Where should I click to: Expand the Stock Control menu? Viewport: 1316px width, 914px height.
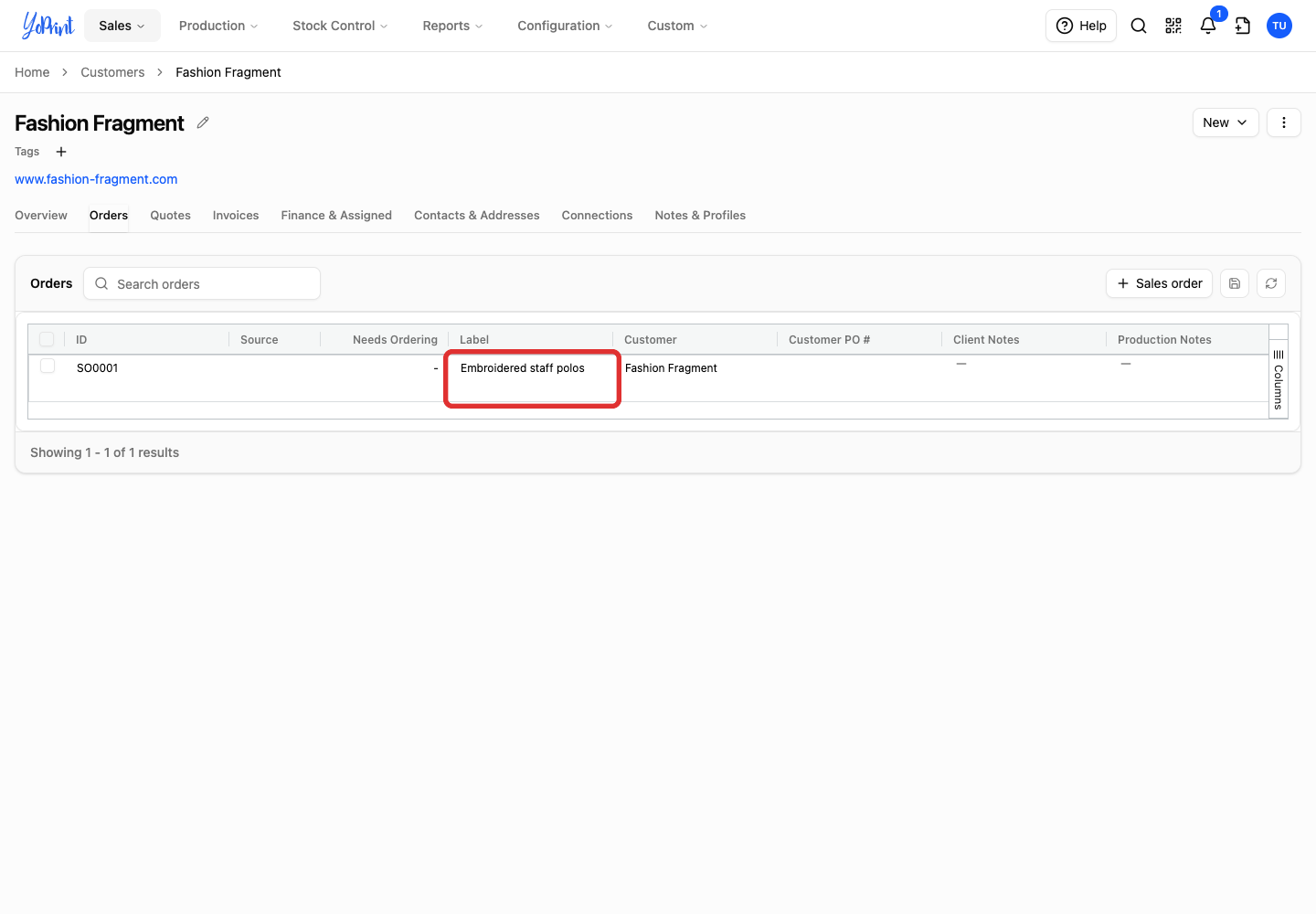pyautogui.click(x=340, y=26)
